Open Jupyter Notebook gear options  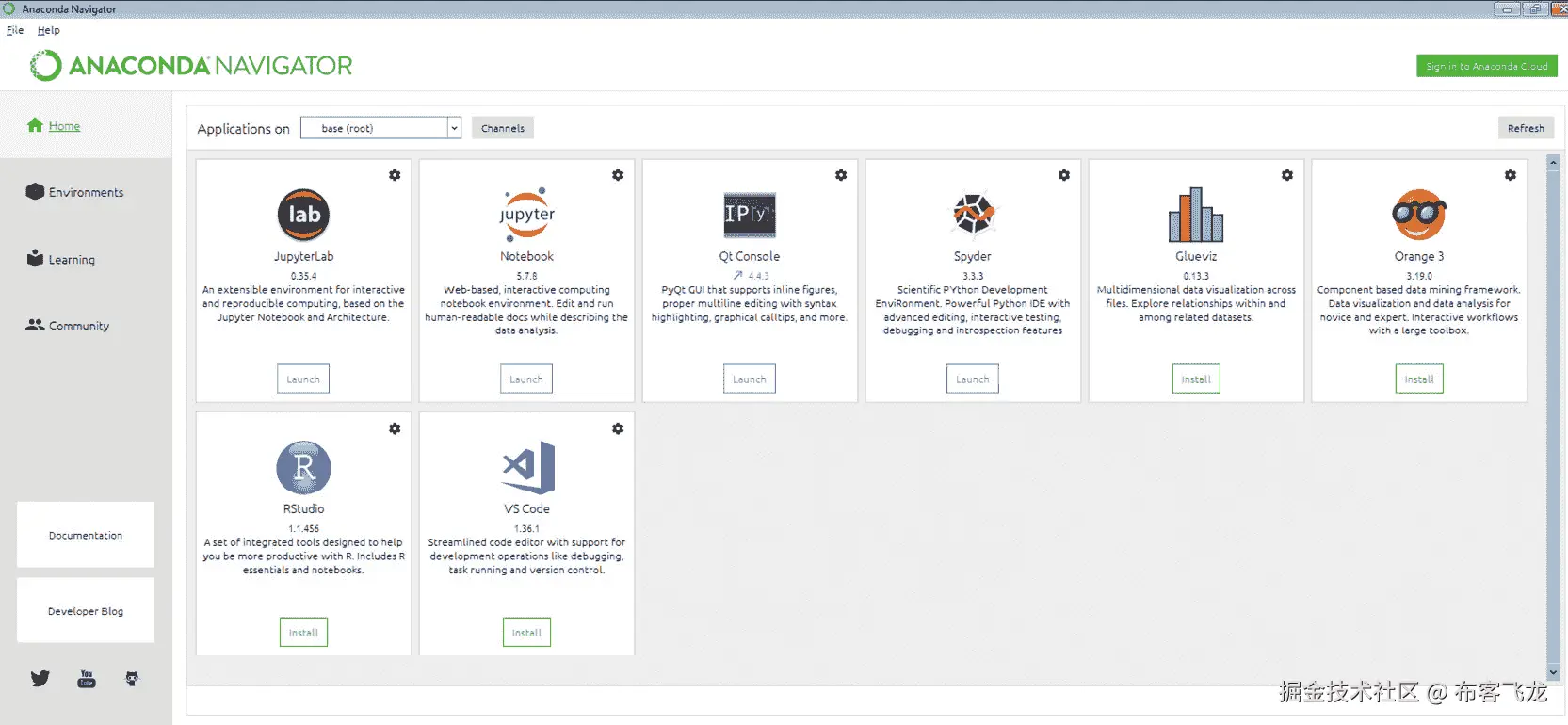pos(618,175)
